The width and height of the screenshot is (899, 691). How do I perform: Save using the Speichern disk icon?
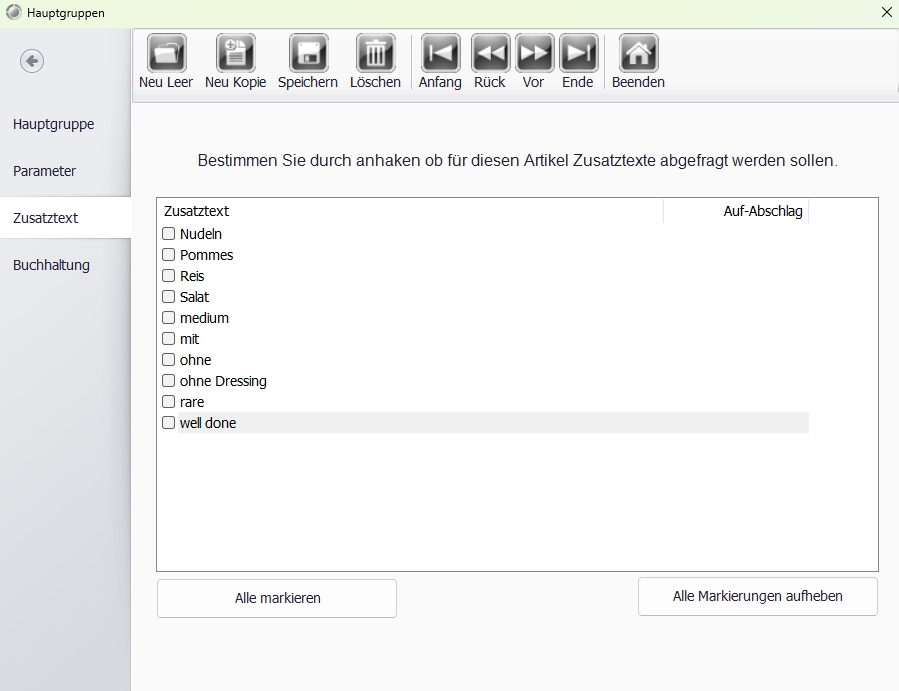(308, 53)
